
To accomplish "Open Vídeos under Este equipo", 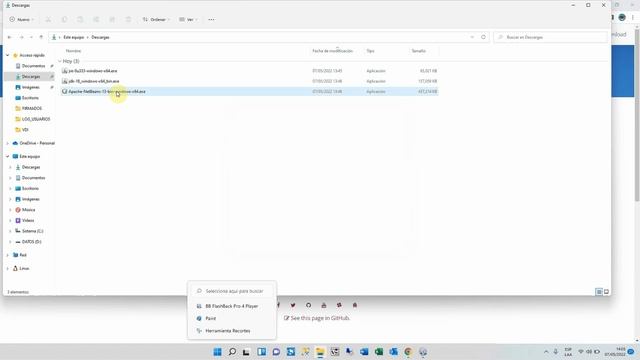I will [x=28, y=220].
